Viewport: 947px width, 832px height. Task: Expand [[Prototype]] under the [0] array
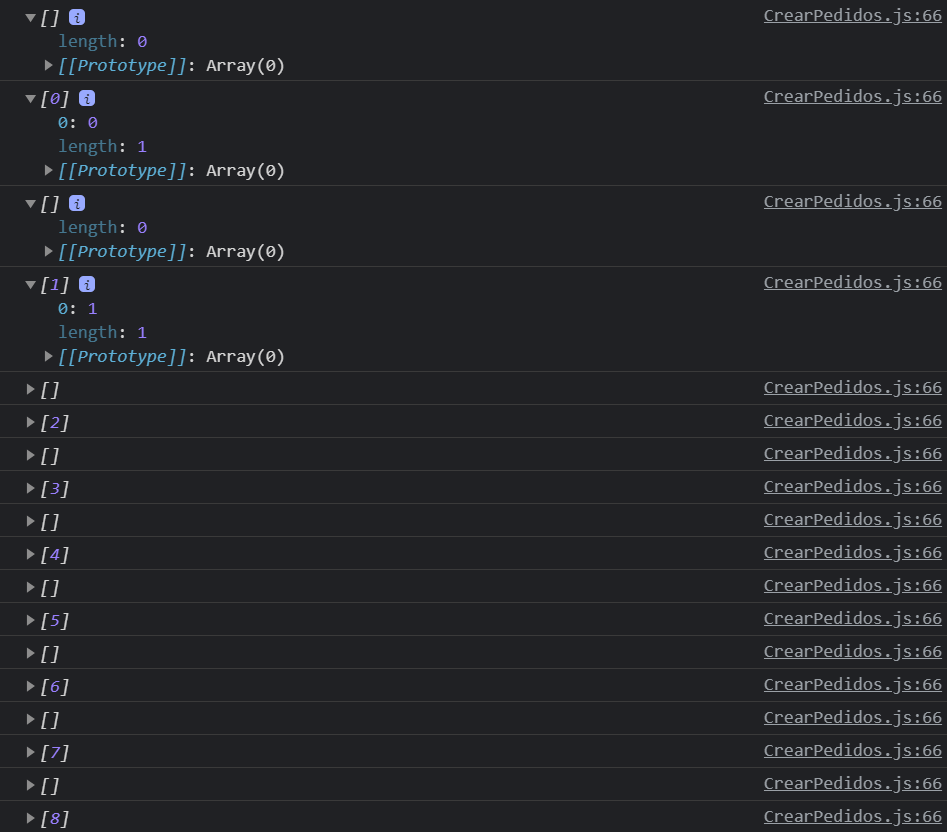tap(49, 170)
